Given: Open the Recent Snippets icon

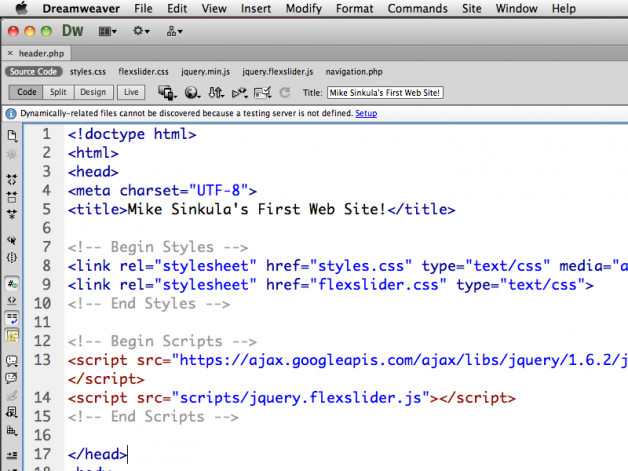Looking at the screenshot, I should pos(12,412).
